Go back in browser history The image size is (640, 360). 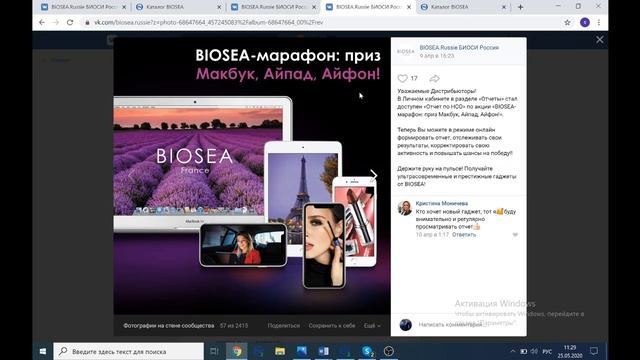click(x=42, y=22)
